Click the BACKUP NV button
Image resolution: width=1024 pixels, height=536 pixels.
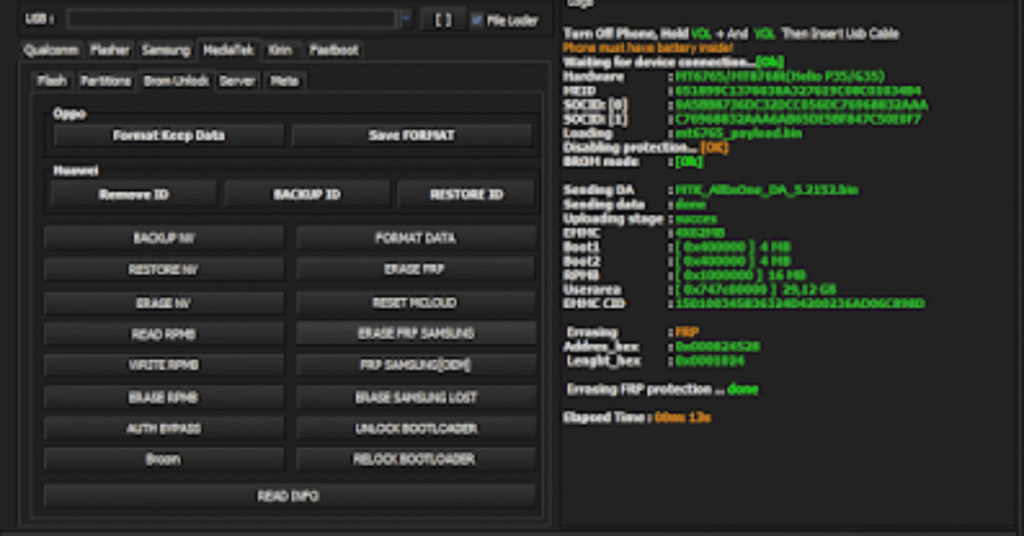(164, 238)
